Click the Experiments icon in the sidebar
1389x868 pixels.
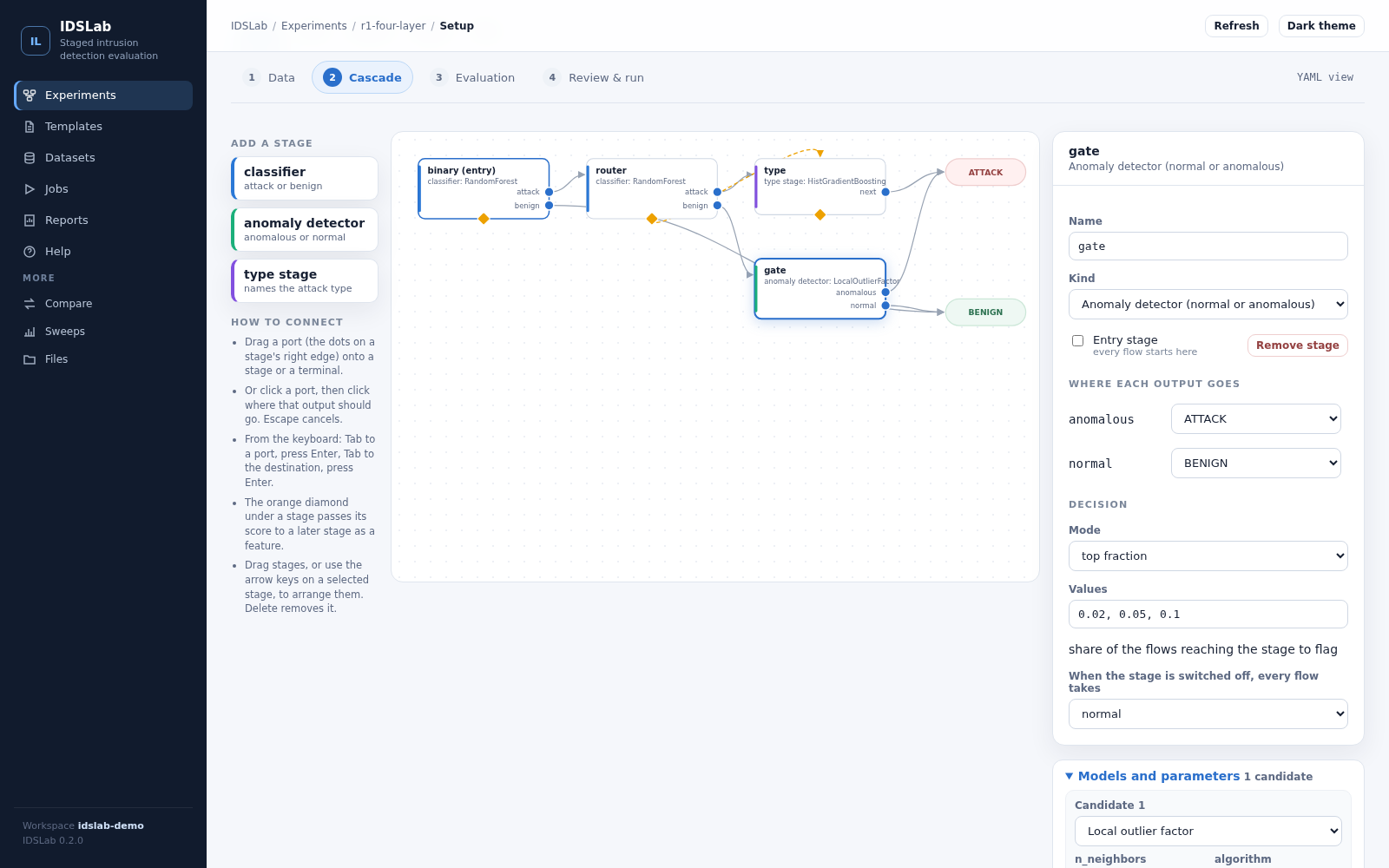[x=30, y=95]
